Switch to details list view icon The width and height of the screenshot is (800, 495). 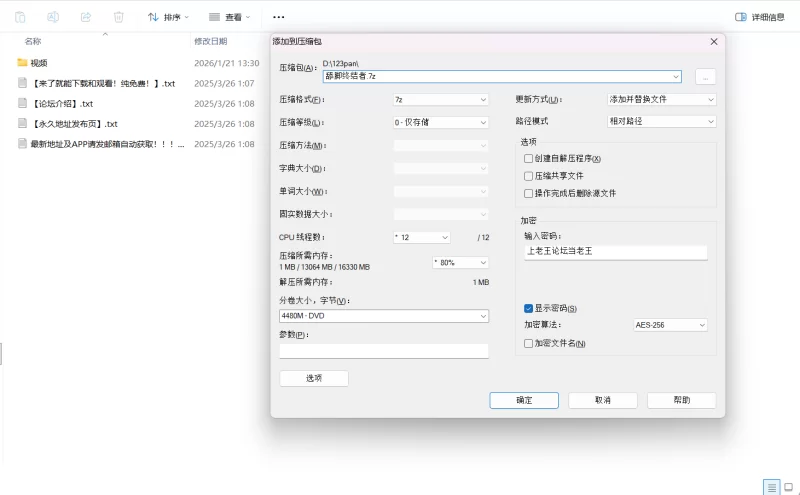point(771,487)
